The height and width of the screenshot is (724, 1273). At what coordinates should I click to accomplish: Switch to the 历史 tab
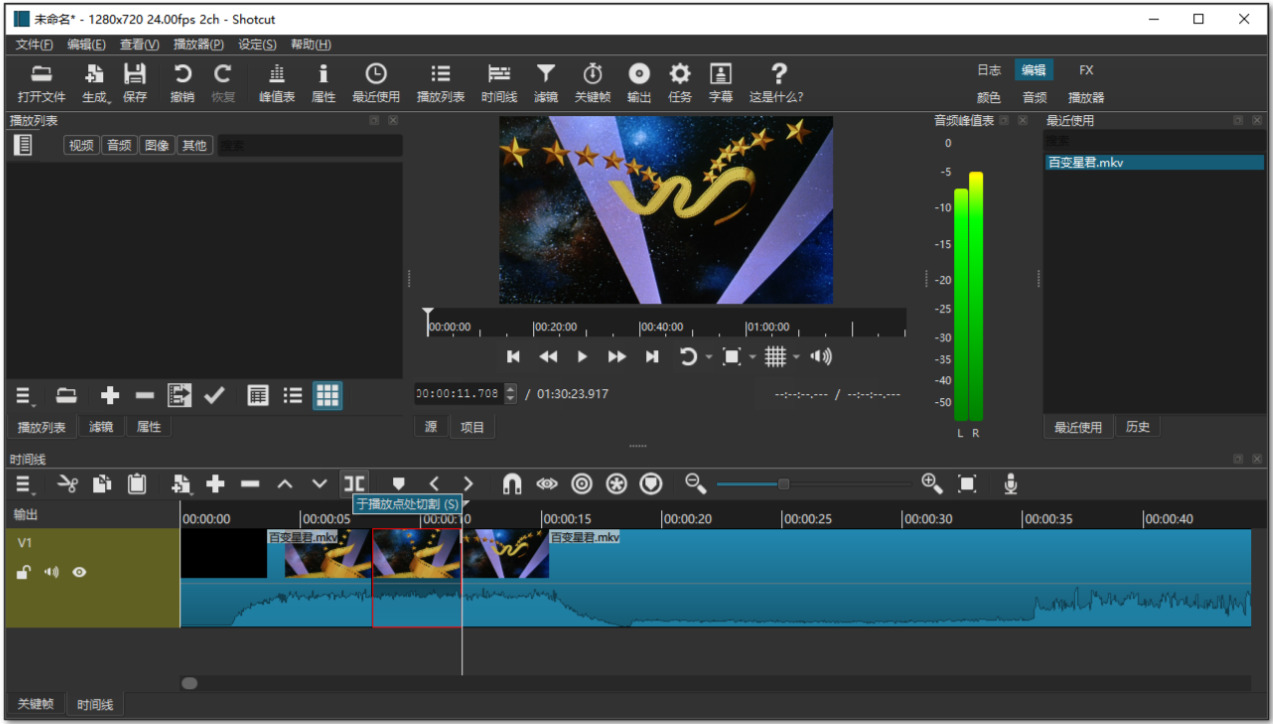(1138, 427)
